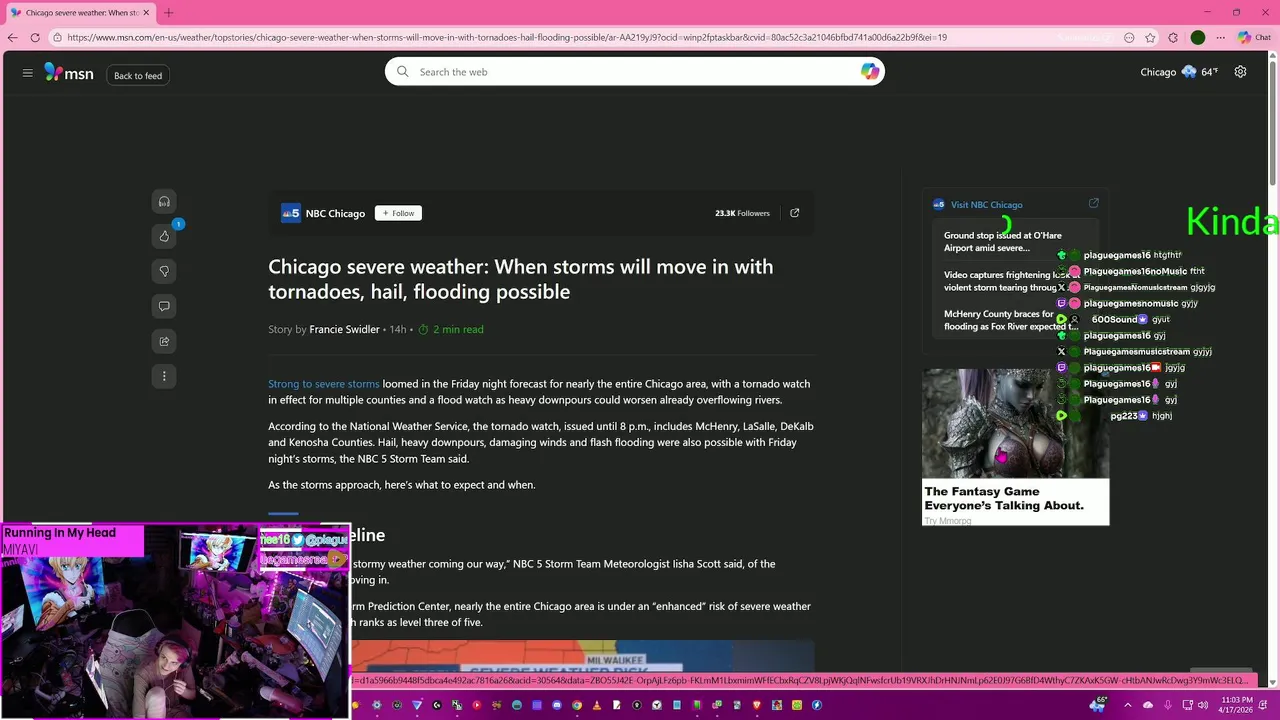The width and height of the screenshot is (1280, 720).
Task: Open the taskbar weather widget
Action: pyautogui.click(x=1099, y=705)
